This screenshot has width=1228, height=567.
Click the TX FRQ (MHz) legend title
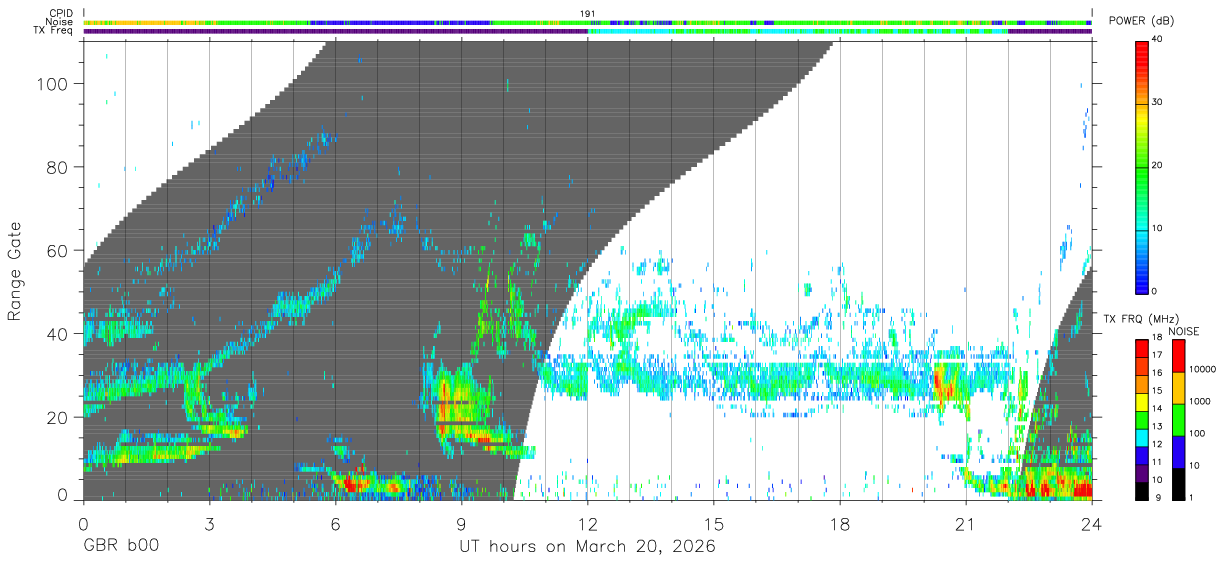point(1139,319)
